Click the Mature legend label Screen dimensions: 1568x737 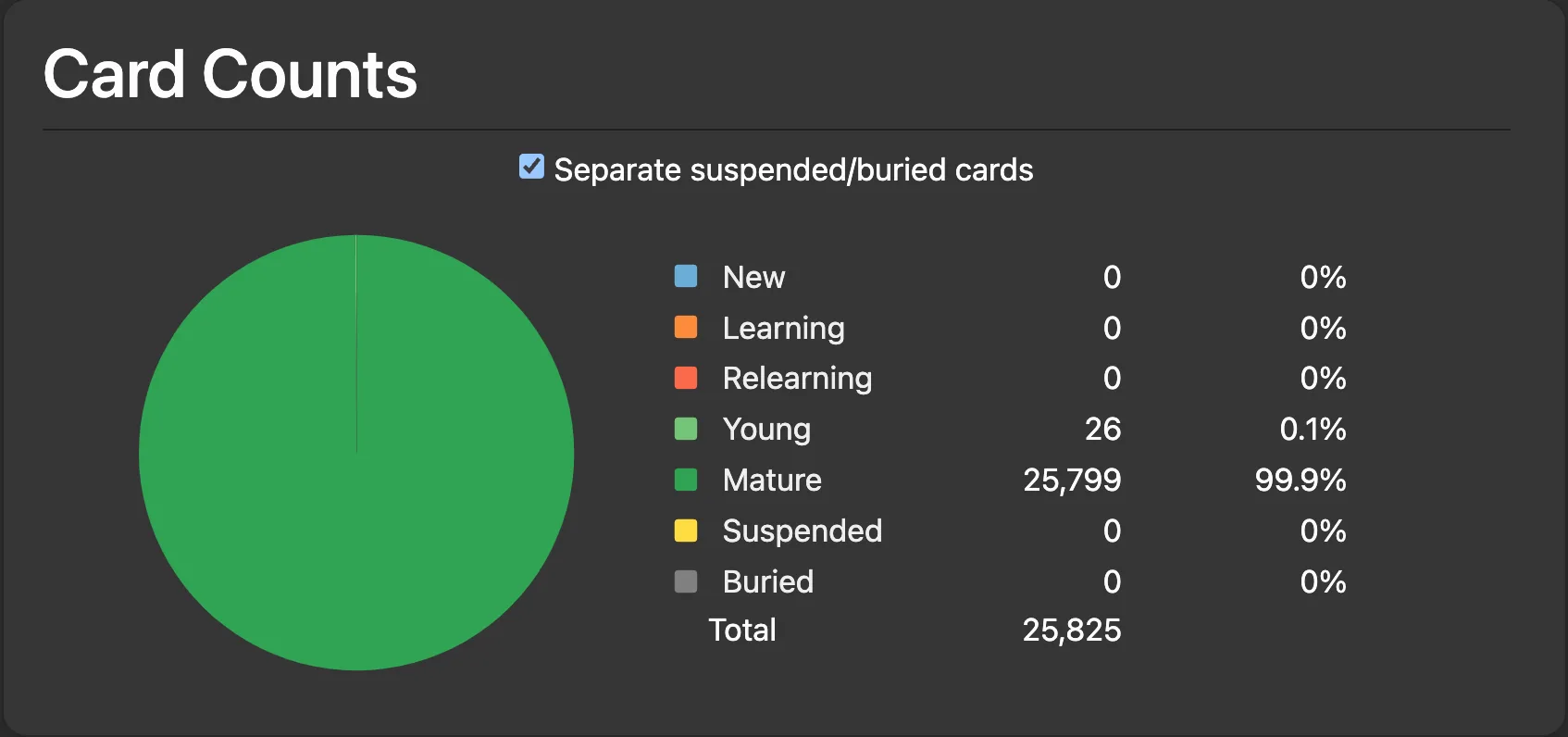772,480
